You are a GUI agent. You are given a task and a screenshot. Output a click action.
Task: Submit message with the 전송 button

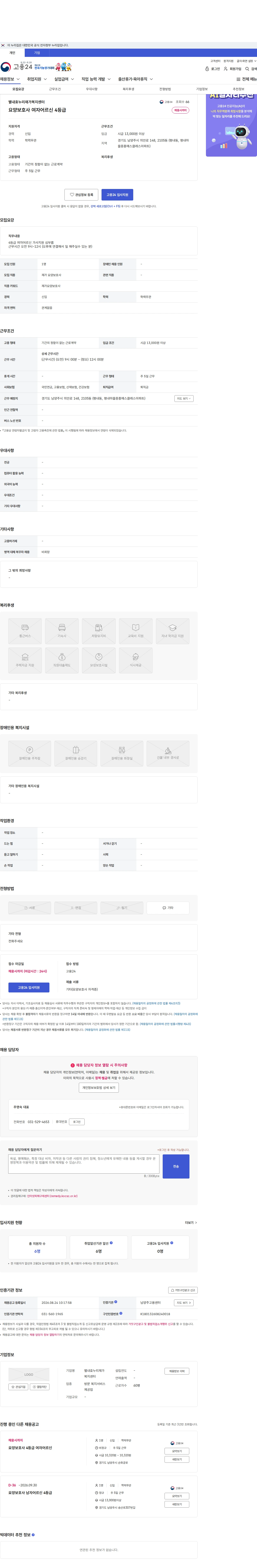(x=176, y=1166)
